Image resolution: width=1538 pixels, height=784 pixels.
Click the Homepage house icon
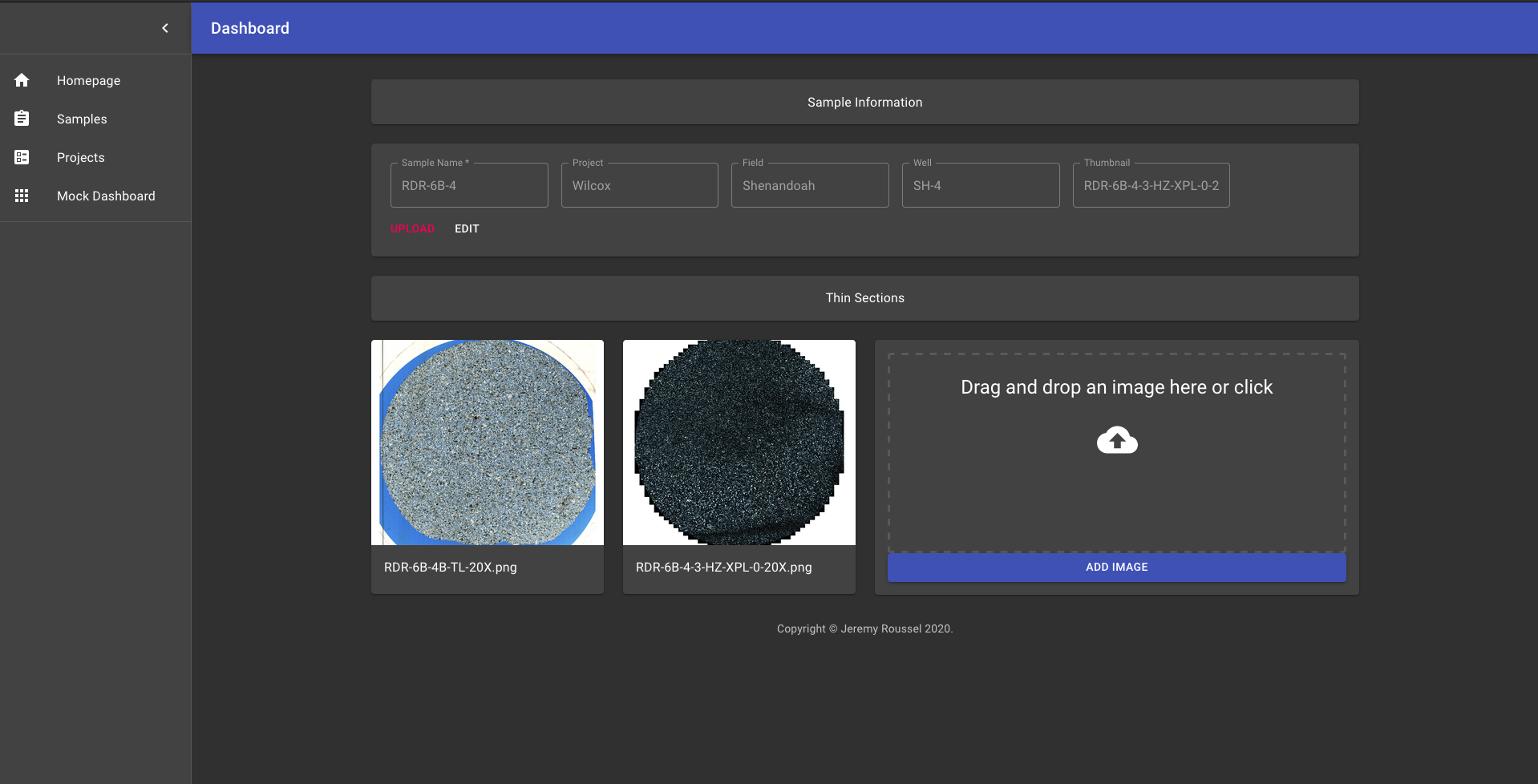tap(22, 80)
